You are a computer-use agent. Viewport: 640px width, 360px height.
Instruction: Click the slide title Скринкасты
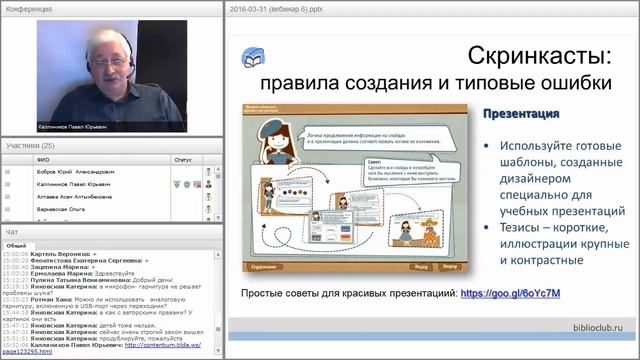[x=540, y=56]
